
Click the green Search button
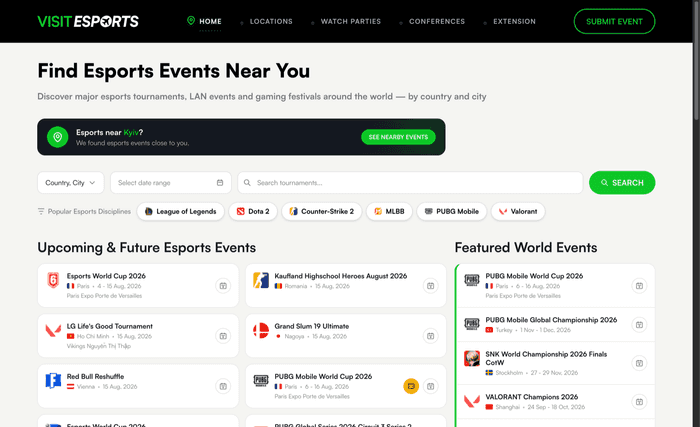point(622,183)
